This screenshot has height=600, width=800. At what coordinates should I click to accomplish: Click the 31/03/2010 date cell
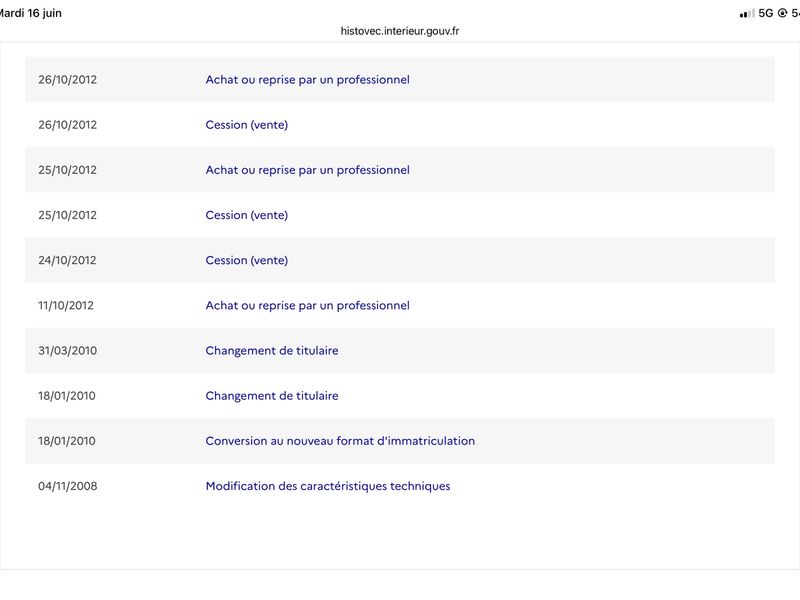tap(67, 351)
